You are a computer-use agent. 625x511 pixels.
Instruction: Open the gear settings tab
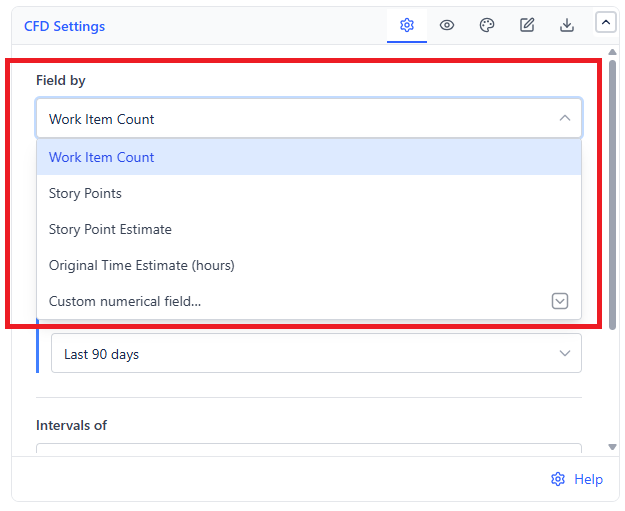407,26
